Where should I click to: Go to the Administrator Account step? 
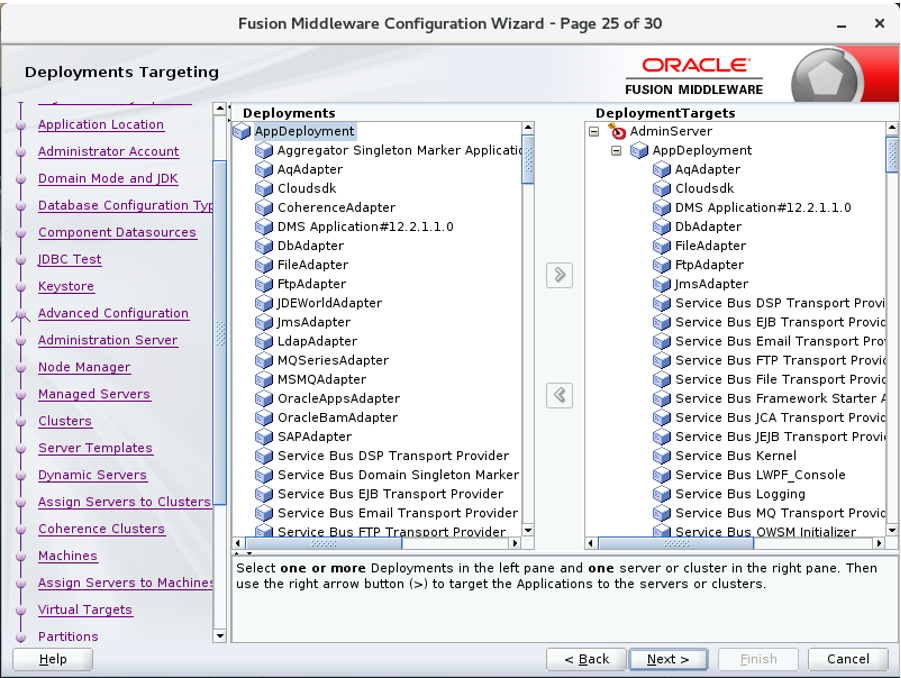[x=109, y=152]
